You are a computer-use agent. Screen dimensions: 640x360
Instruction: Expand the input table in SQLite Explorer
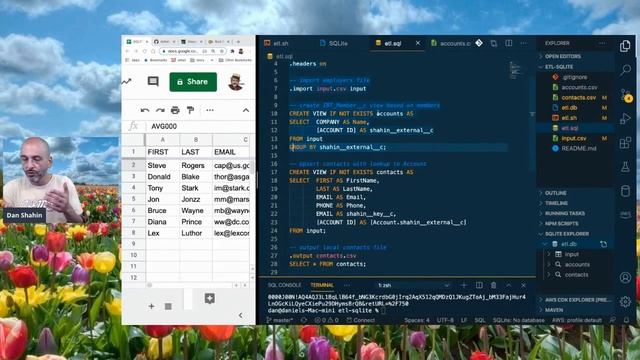coord(549,254)
